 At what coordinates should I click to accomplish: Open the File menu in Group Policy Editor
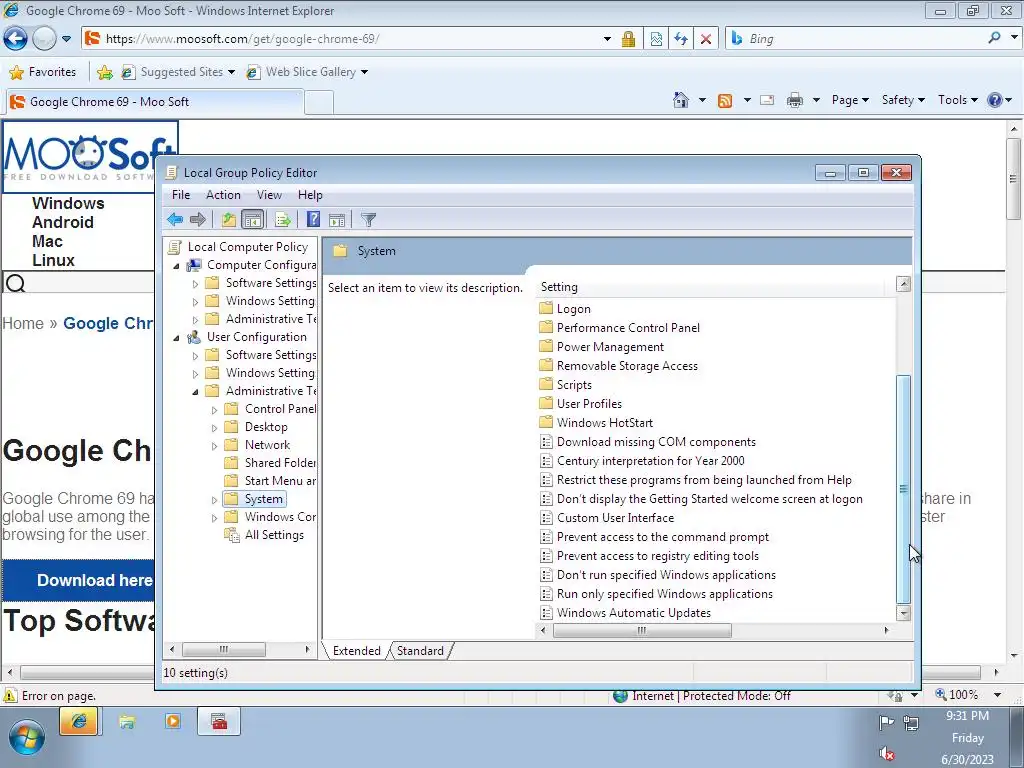[x=181, y=195]
